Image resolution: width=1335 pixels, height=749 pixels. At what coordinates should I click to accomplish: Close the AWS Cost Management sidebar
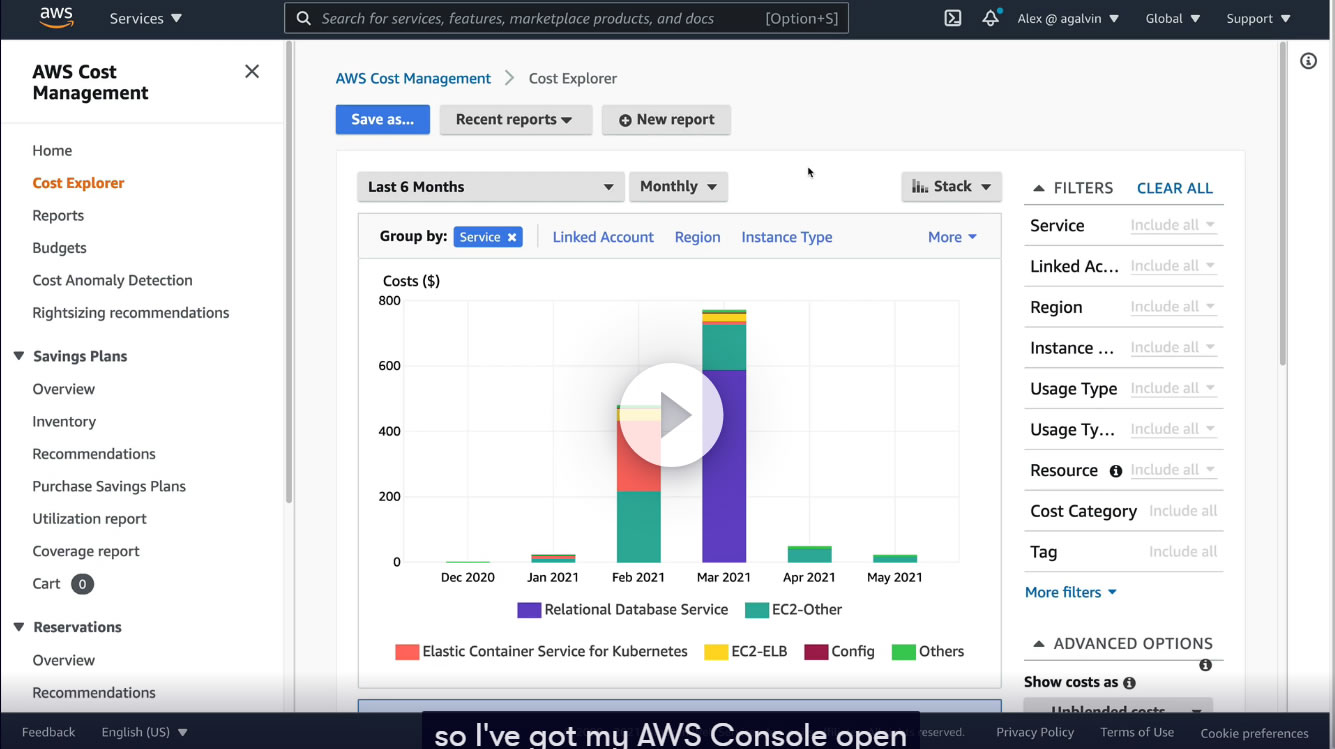pos(252,71)
